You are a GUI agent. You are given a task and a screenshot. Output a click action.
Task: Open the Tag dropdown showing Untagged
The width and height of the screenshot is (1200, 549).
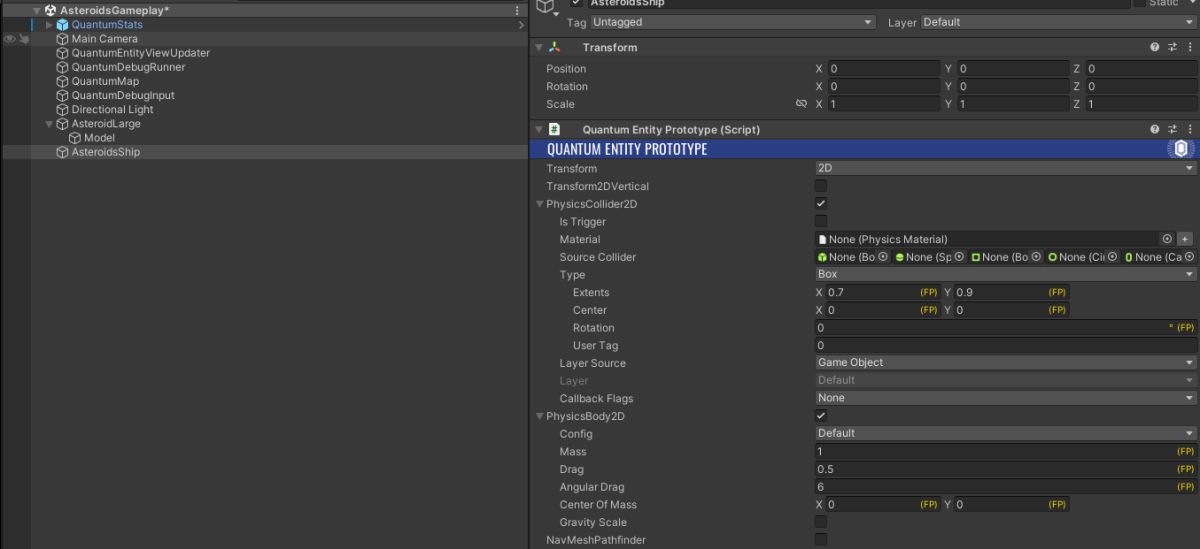[x=733, y=22]
